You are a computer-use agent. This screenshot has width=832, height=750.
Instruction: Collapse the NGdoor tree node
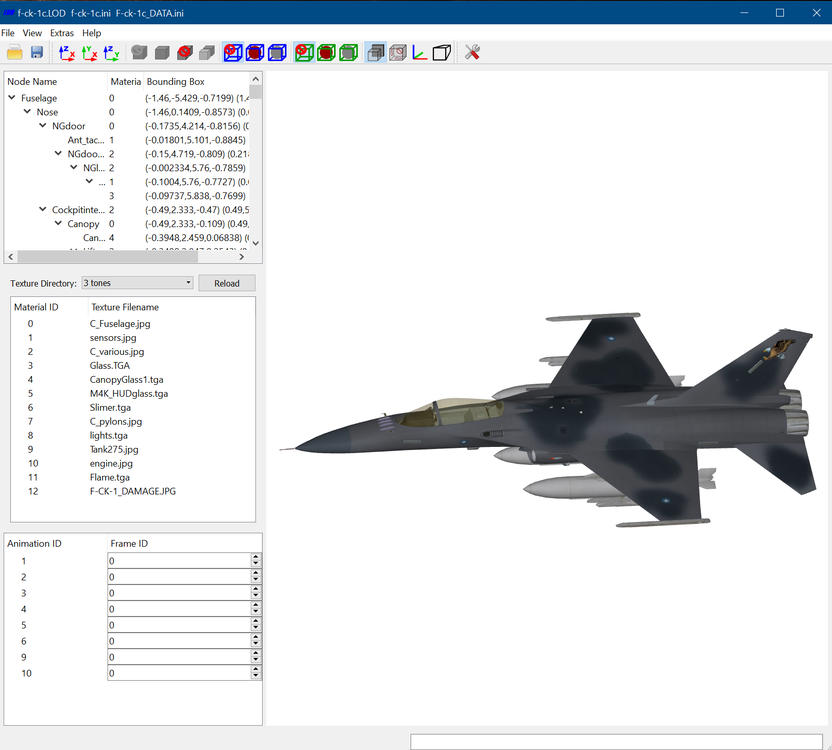click(x=42, y=125)
